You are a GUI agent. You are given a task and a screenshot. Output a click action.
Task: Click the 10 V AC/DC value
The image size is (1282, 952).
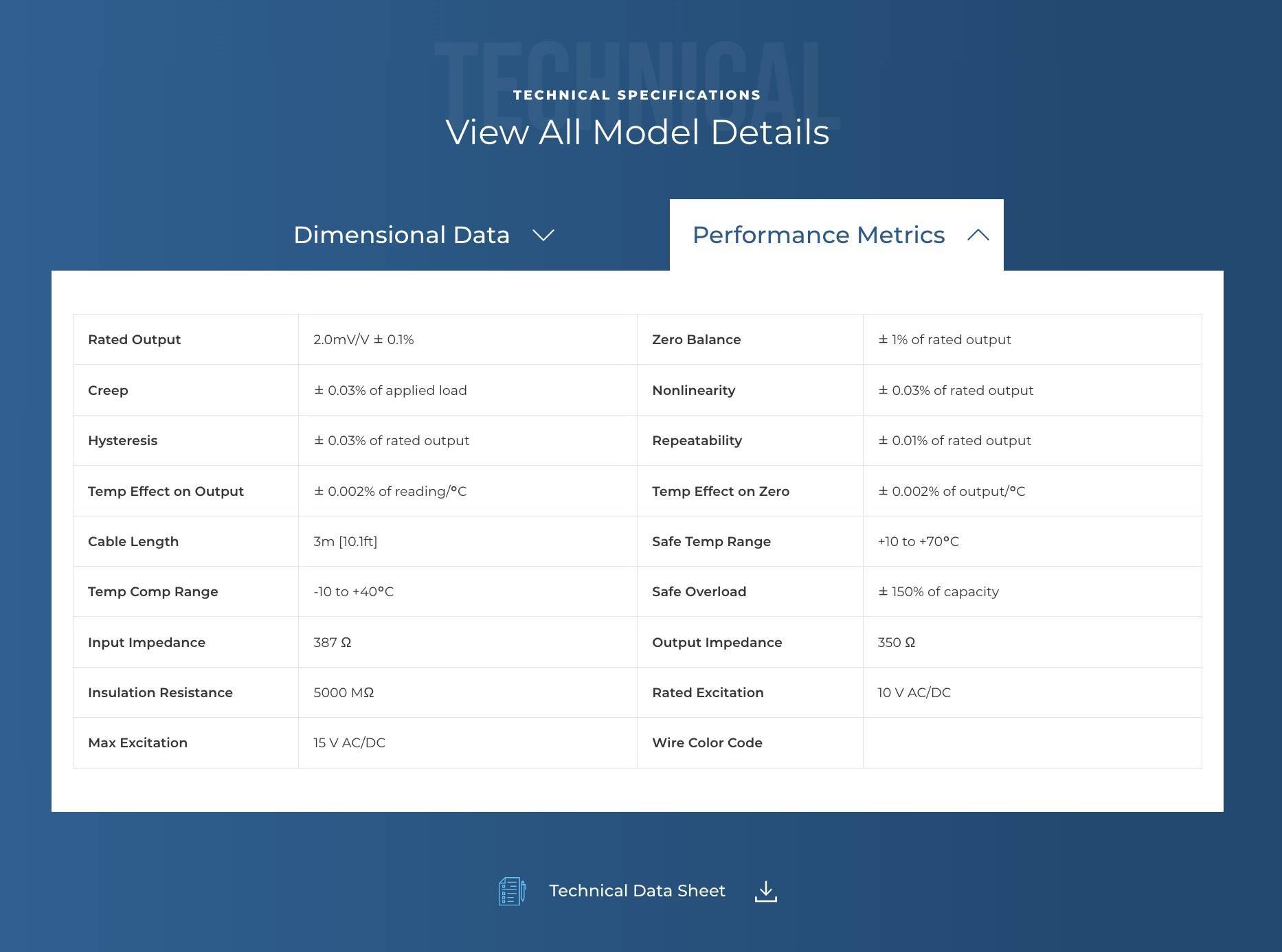coord(914,692)
